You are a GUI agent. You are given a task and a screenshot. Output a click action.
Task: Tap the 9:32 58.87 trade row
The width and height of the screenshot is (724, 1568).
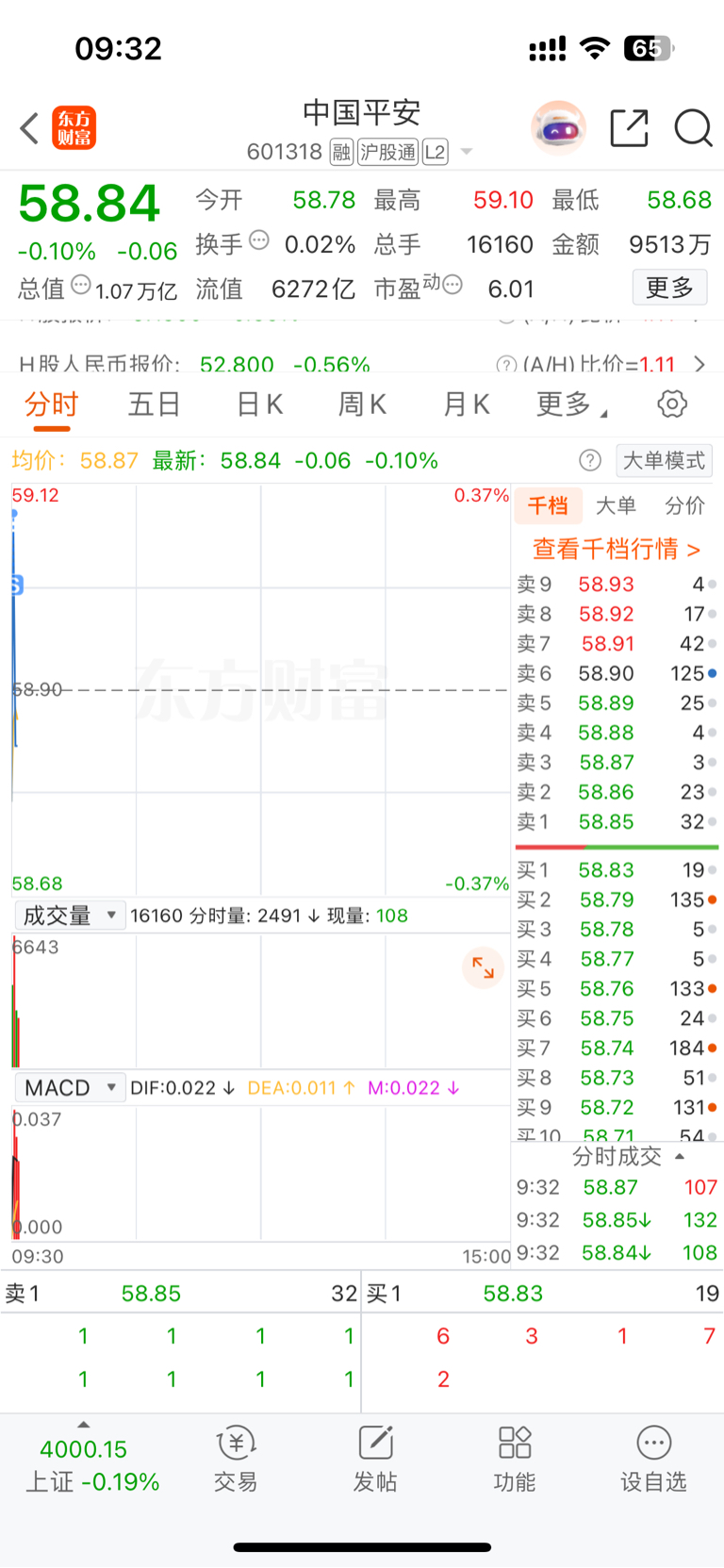click(x=617, y=1187)
